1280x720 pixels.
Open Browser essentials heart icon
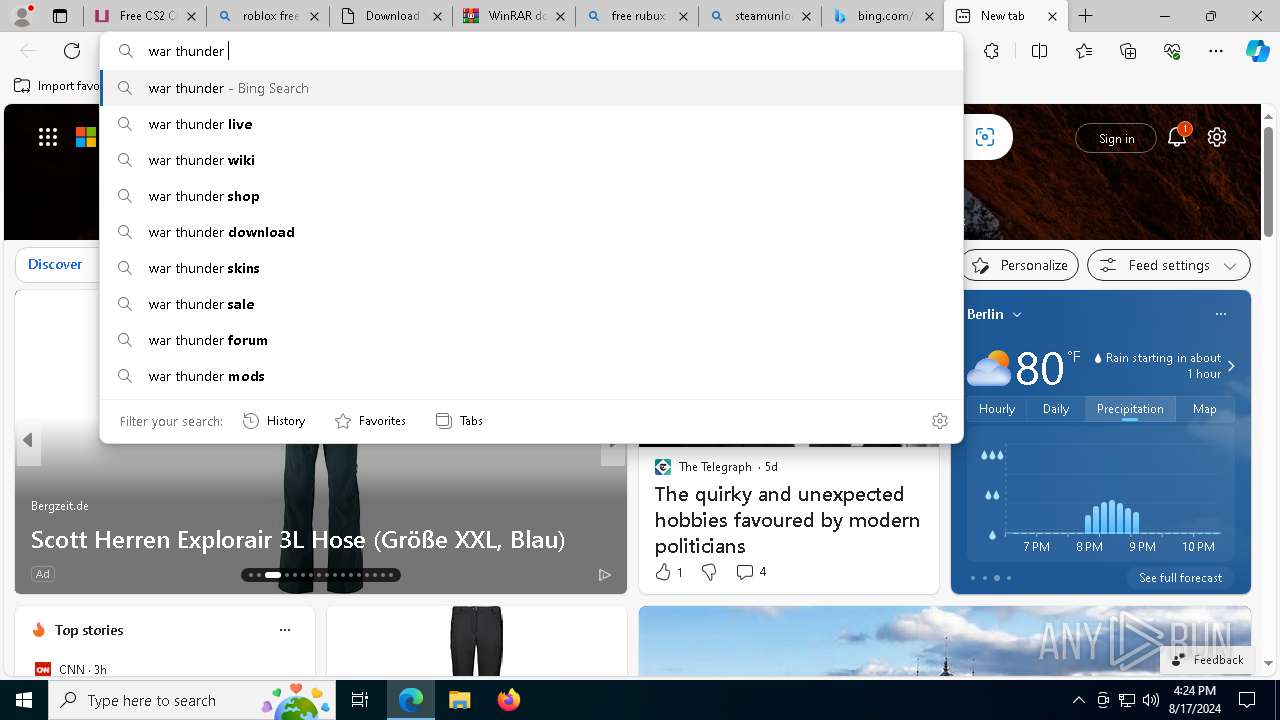pos(1172,51)
